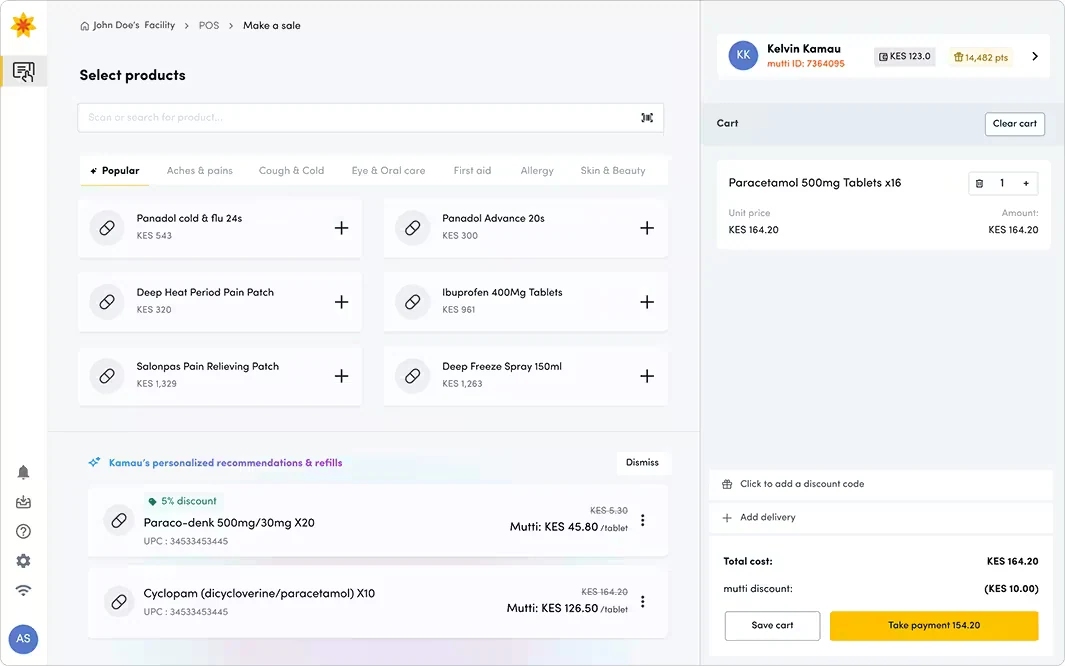Open the AS user avatar
1065x666 pixels.
point(23,639)
